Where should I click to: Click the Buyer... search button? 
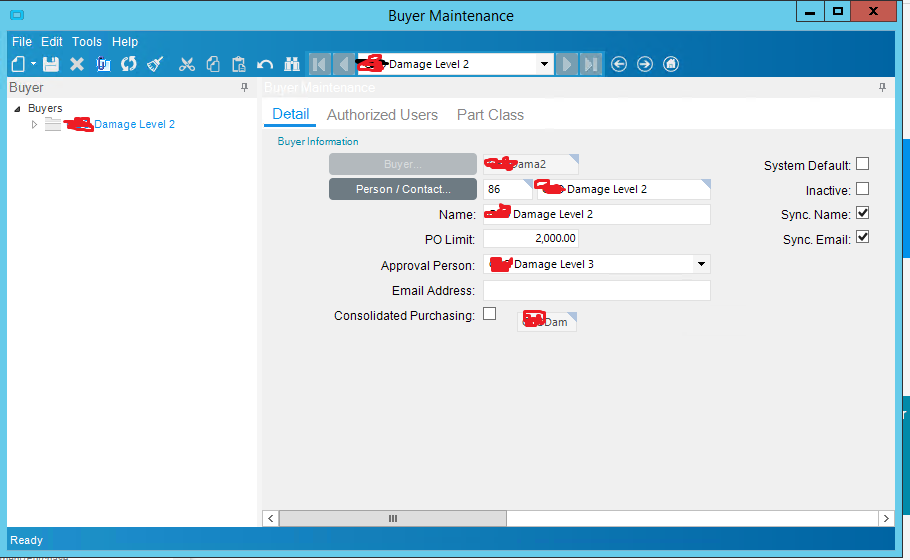pyautogui.click(x=403, y=164)
